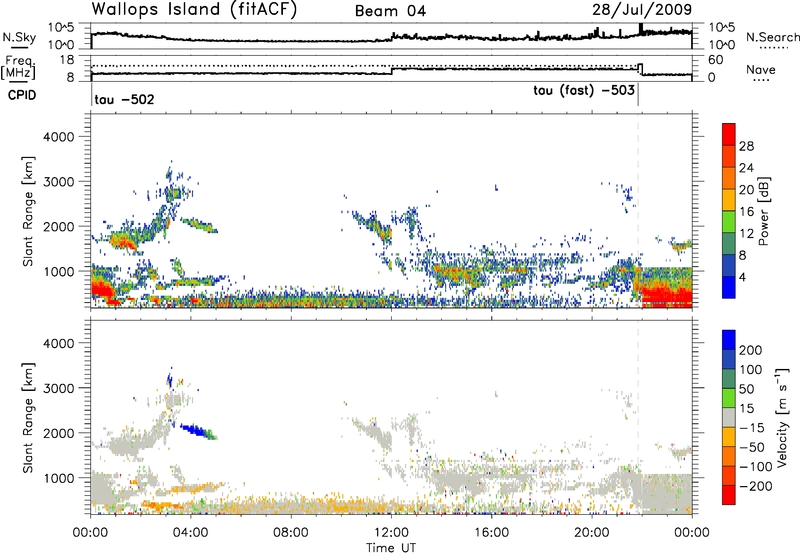The image size is (800, 554).
Task: Click the '60' Nave tick label
Action: point(716,60)
